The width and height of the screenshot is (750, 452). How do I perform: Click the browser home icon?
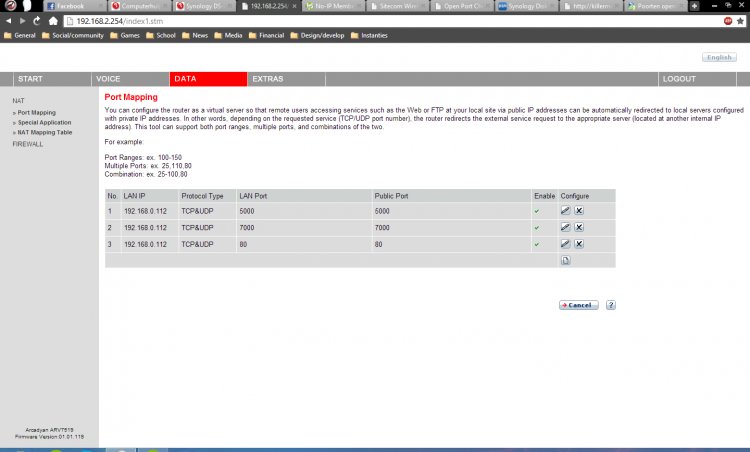[52, 20]
